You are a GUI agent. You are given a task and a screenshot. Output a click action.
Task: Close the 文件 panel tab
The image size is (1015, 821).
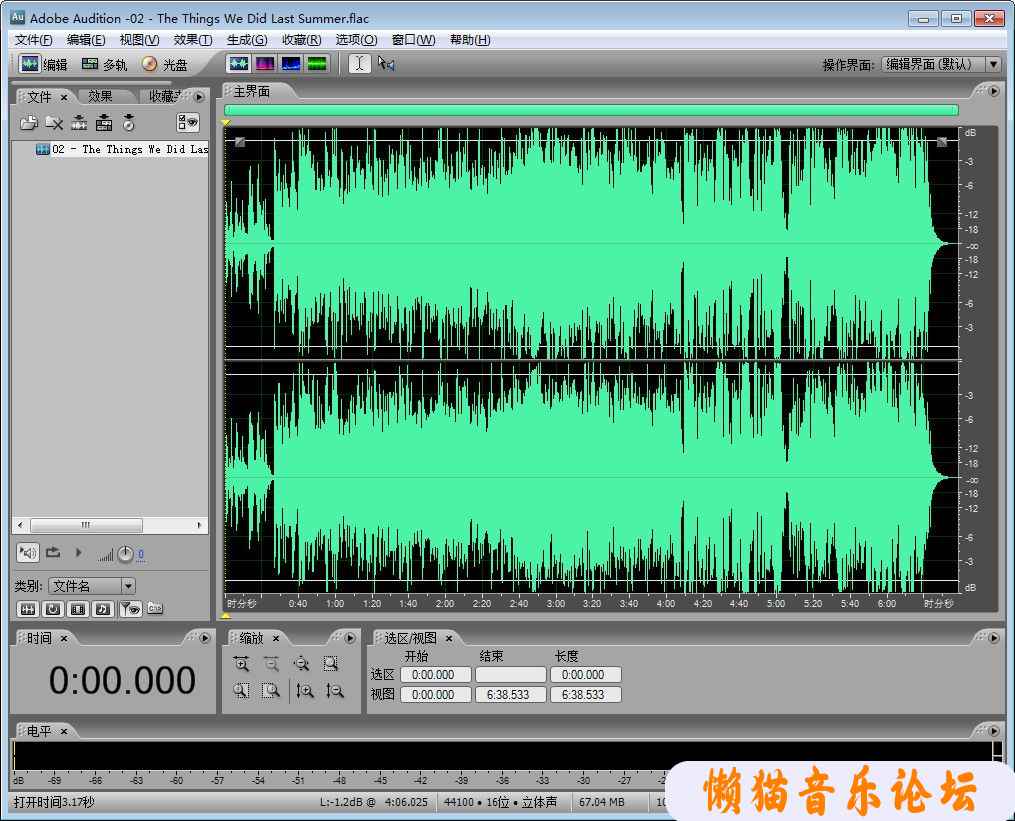63,97
